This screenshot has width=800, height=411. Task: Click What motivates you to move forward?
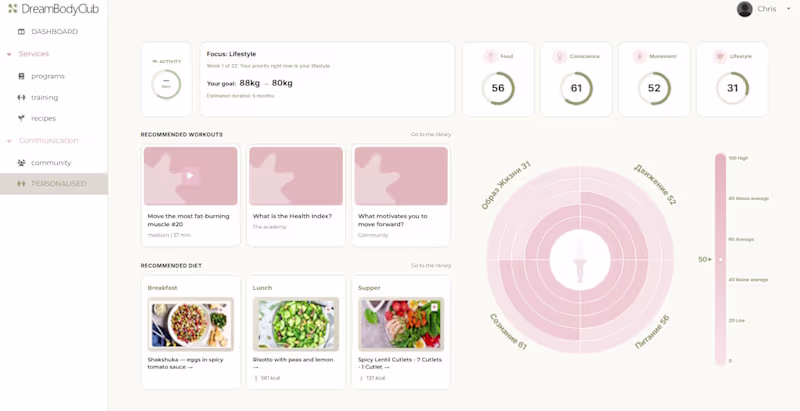pyautogui.click(x=392, y=220)
